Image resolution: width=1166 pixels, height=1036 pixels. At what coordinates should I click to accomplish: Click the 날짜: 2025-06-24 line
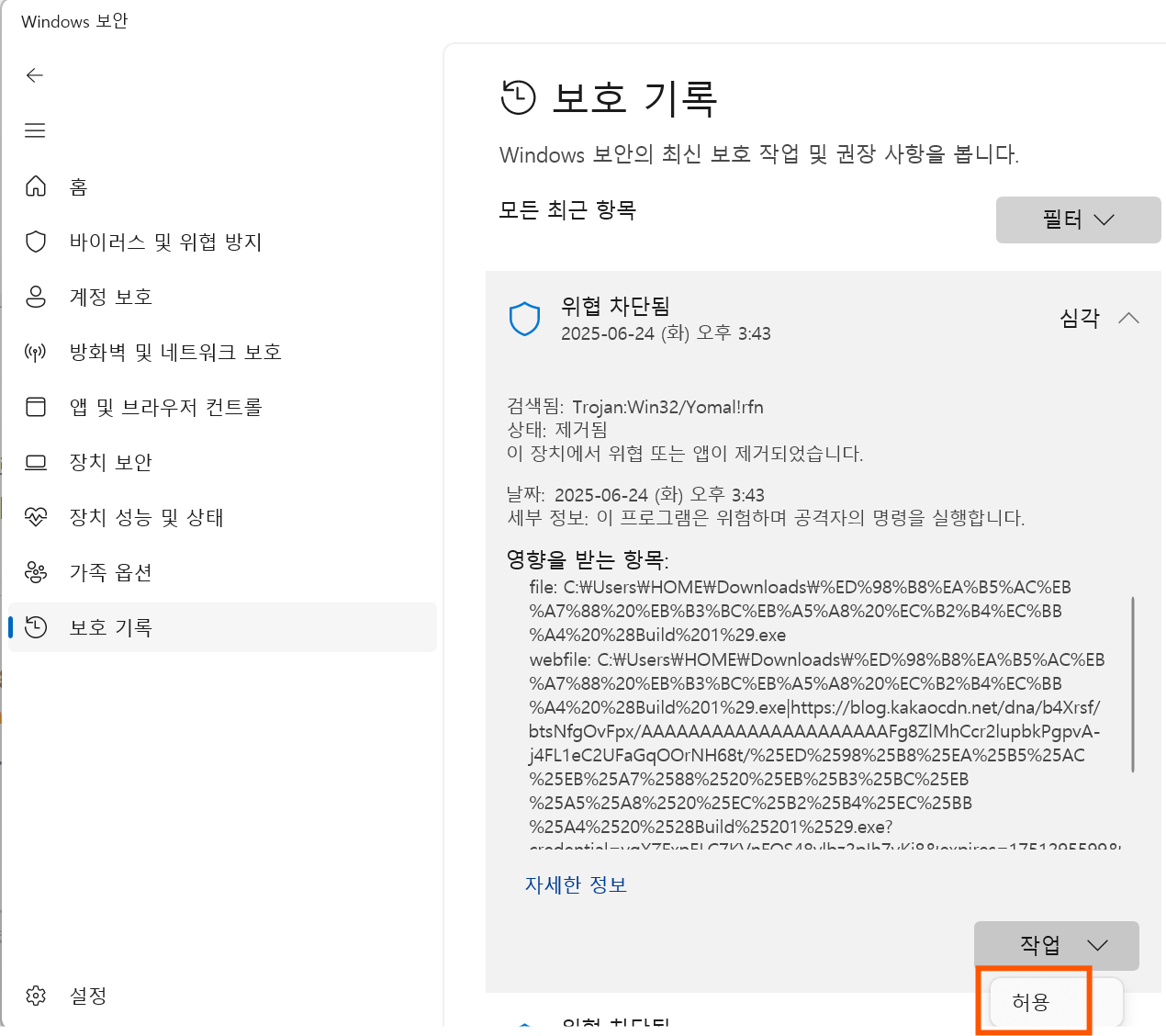[x=635, y=495]
